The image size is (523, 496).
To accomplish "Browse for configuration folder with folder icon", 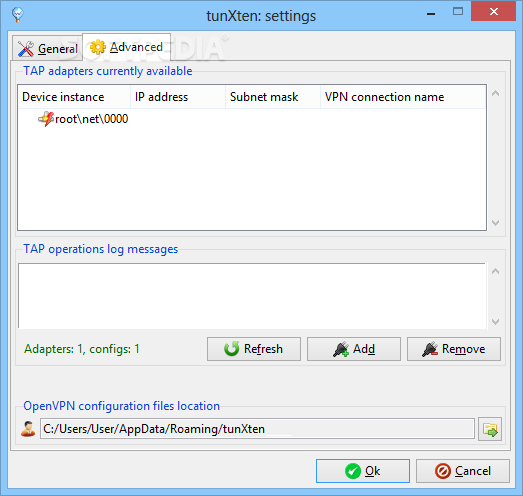I will coord(490,429).
